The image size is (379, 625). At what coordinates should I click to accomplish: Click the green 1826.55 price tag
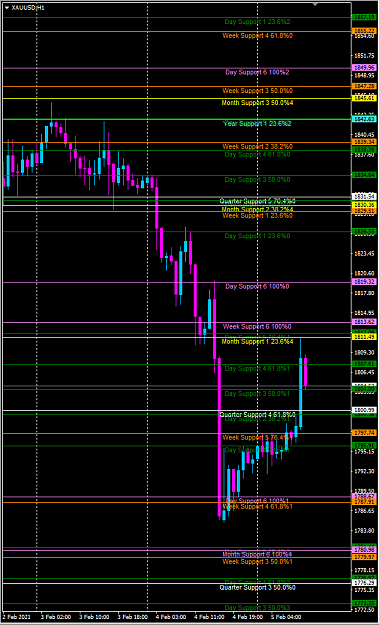363,231
